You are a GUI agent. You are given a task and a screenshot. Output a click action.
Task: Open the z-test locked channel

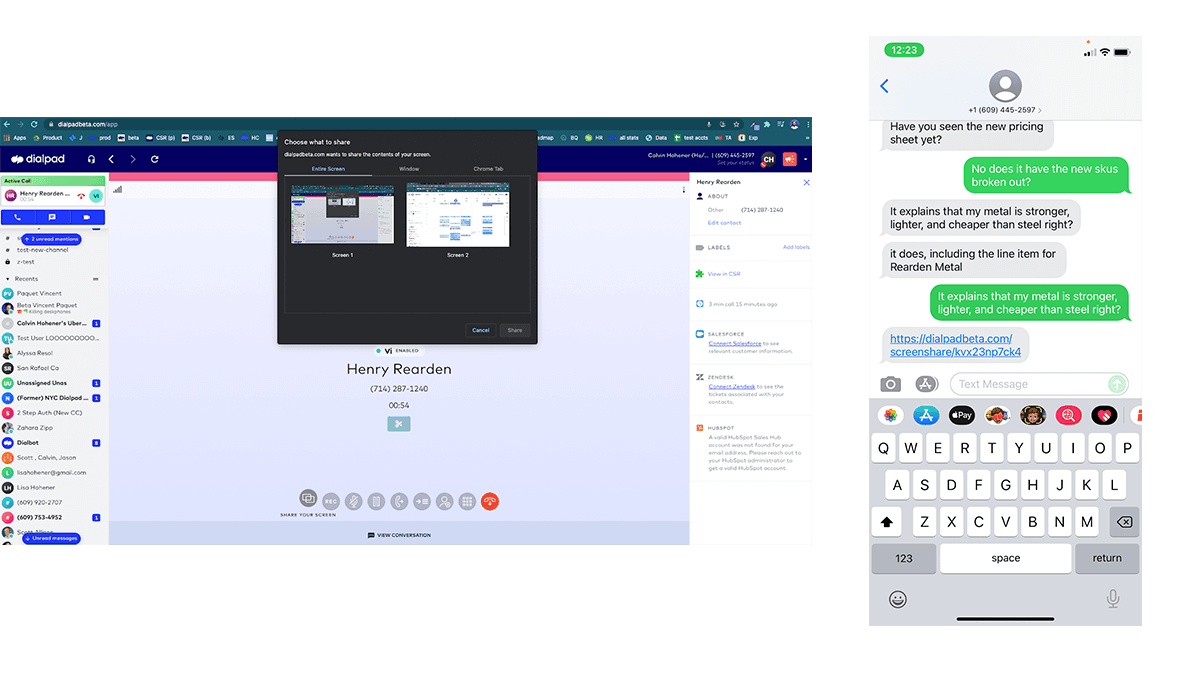pos(26,262)
